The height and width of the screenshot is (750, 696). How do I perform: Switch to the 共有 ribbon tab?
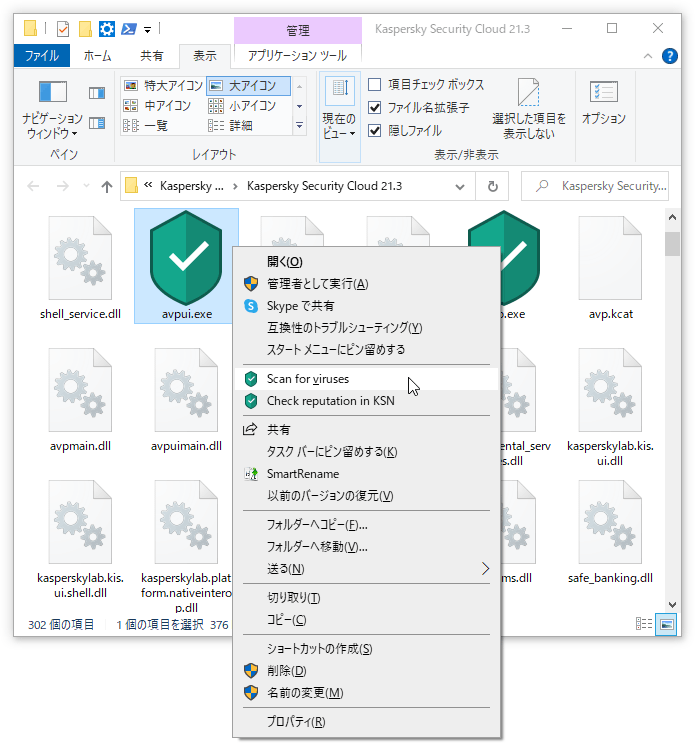click(152, 55)
